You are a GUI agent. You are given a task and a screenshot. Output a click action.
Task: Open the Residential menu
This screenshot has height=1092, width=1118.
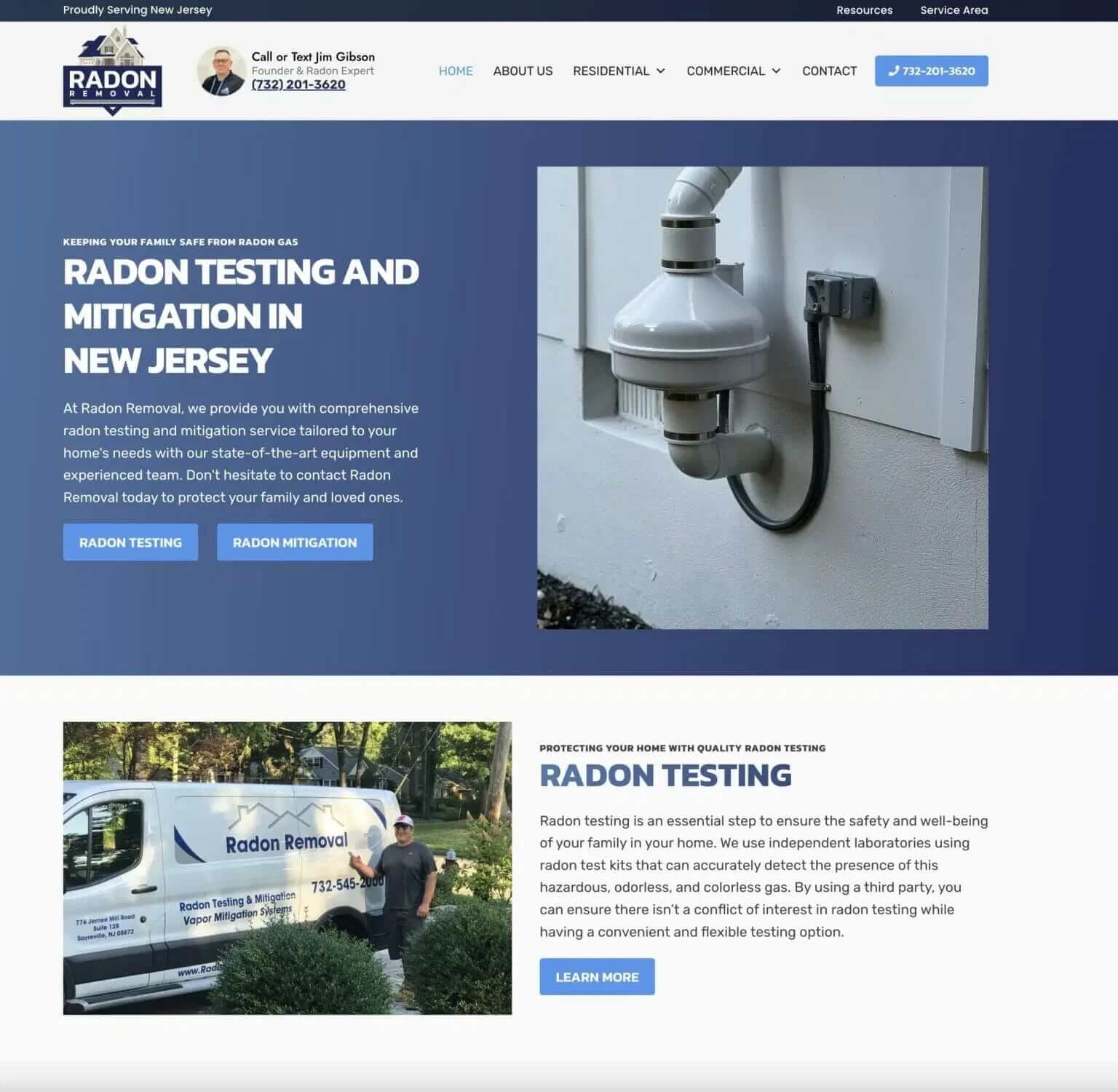tap(611, 71)
